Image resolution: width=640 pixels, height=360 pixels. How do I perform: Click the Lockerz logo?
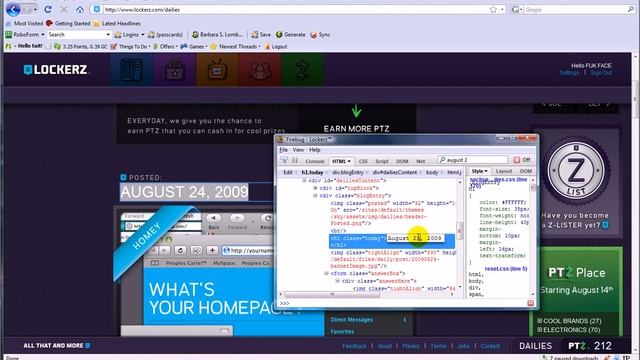click(x=56, y=70)
